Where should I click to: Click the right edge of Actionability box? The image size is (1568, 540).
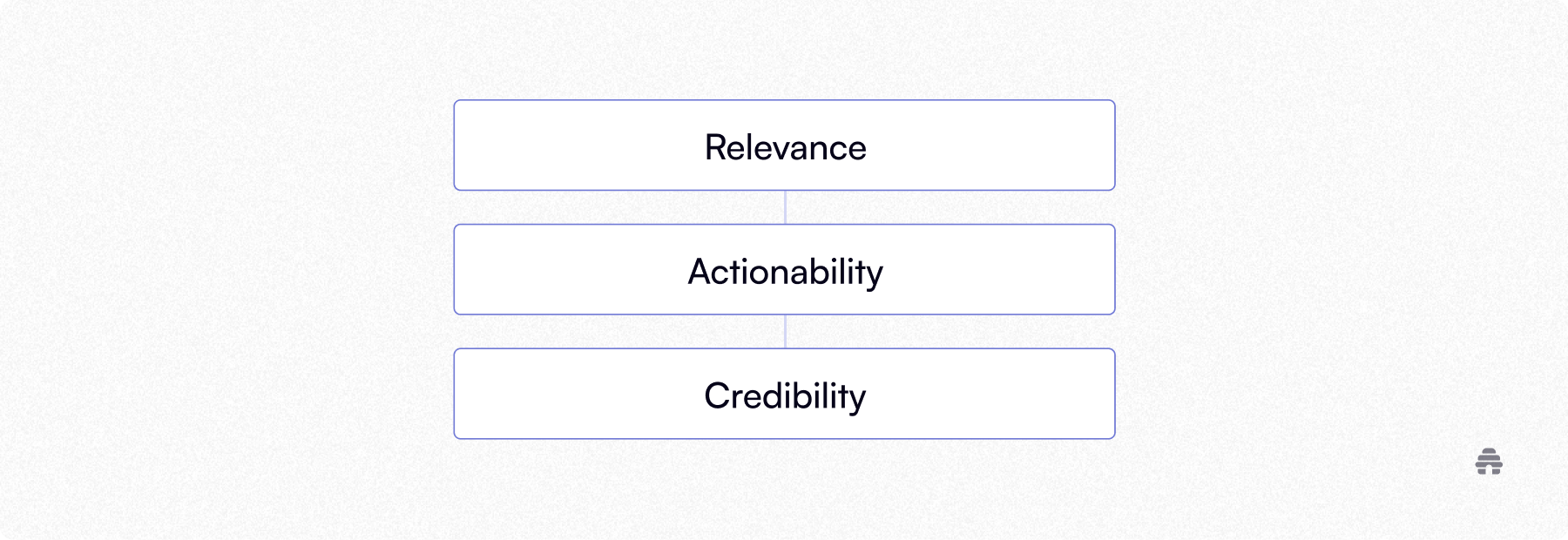(1114, 270)
